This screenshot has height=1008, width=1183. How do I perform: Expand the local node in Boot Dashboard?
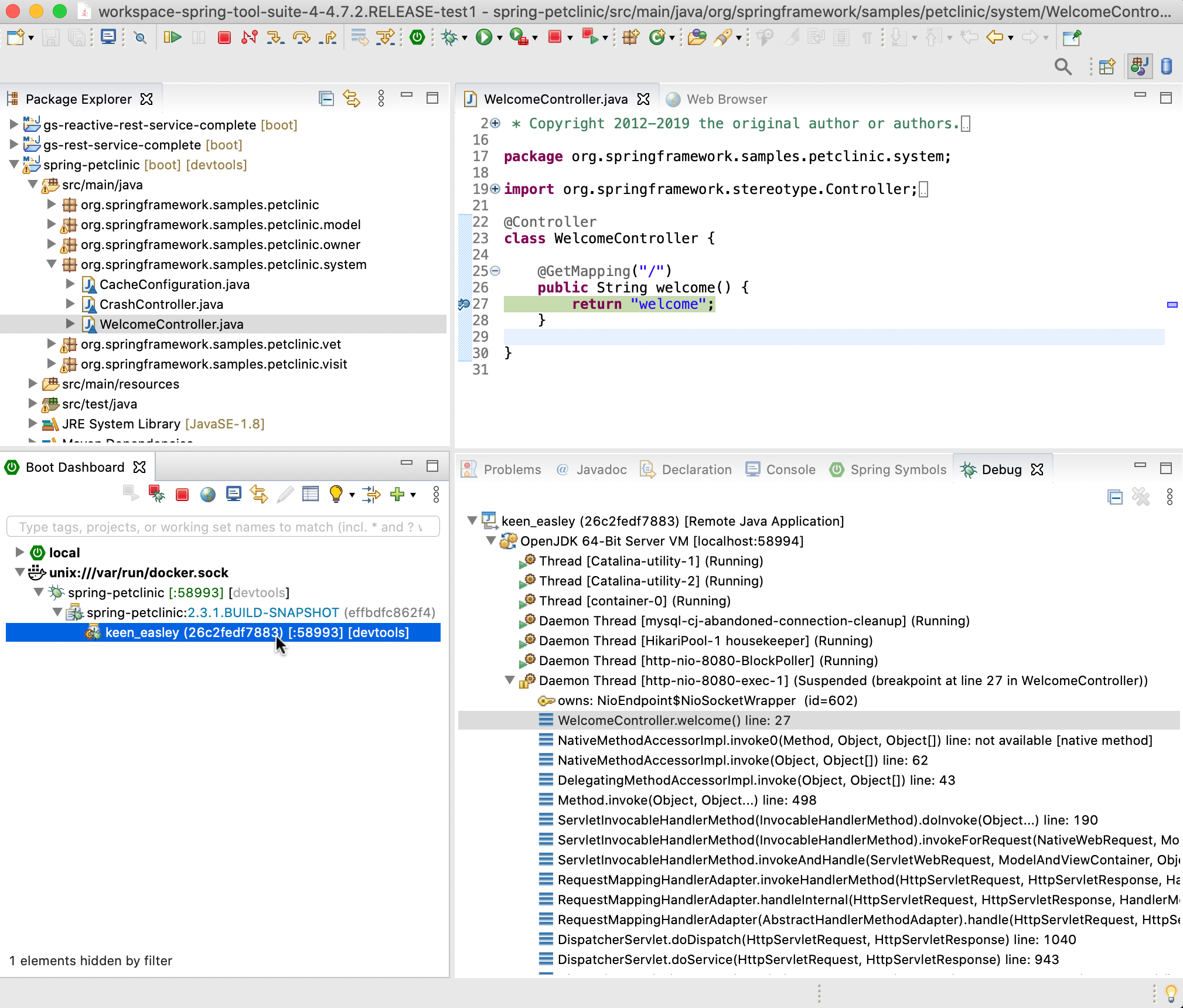coord(19,552)
